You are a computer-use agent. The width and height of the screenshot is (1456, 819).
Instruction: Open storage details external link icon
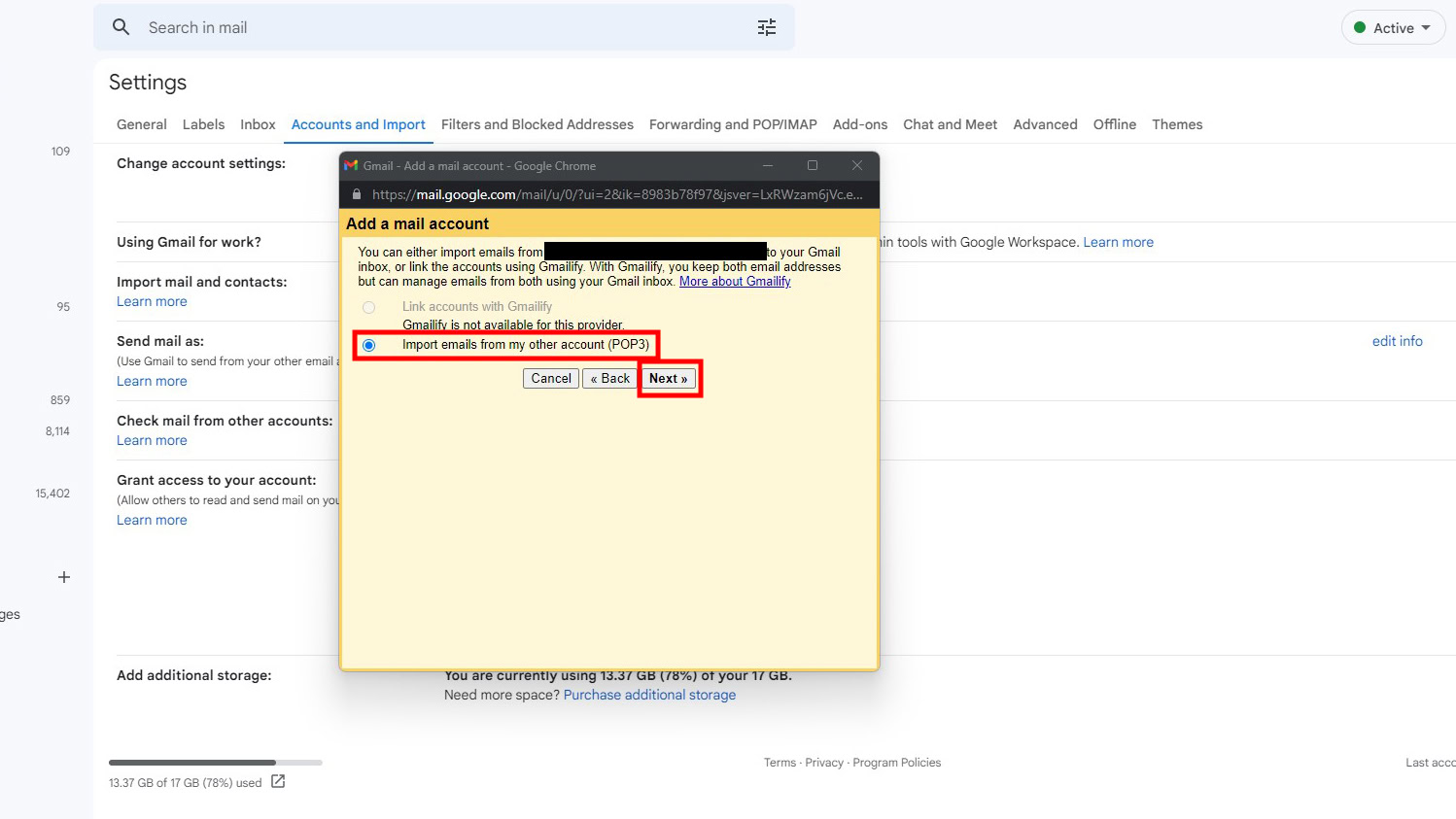click(278, 781)
